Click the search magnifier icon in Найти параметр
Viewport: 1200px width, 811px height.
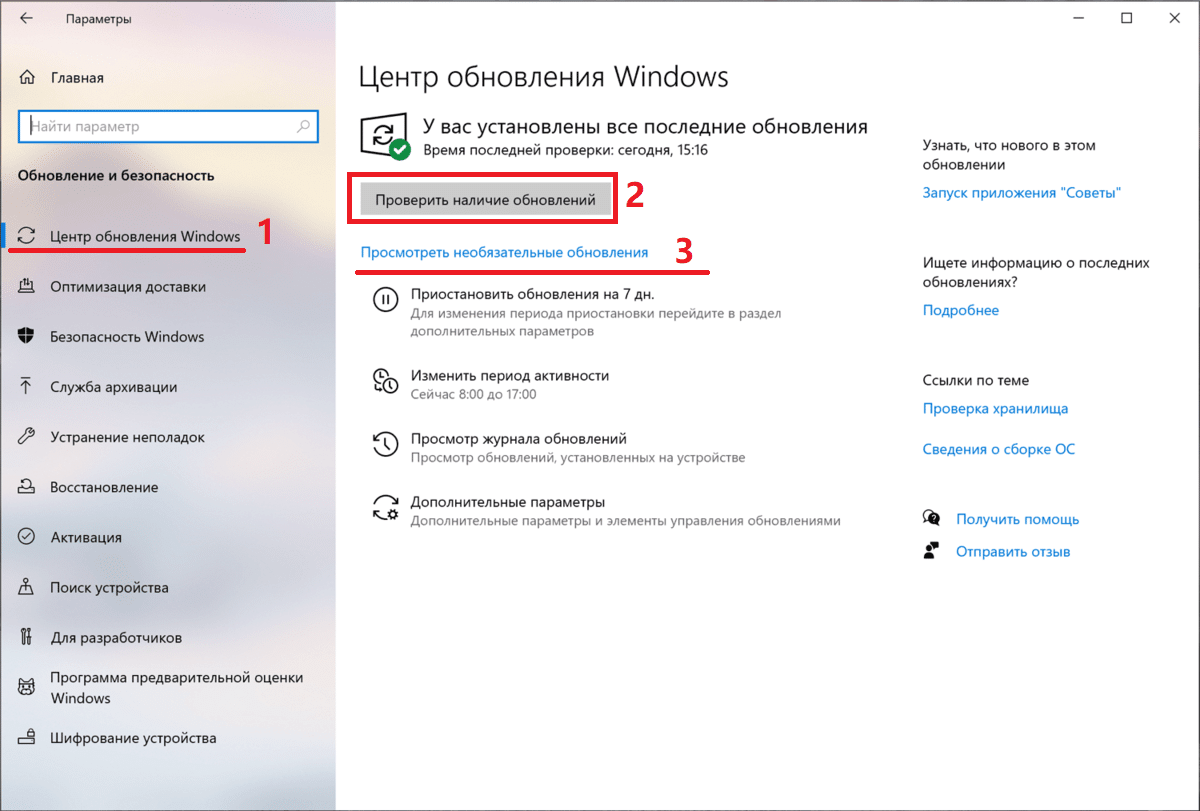point(303,127)
